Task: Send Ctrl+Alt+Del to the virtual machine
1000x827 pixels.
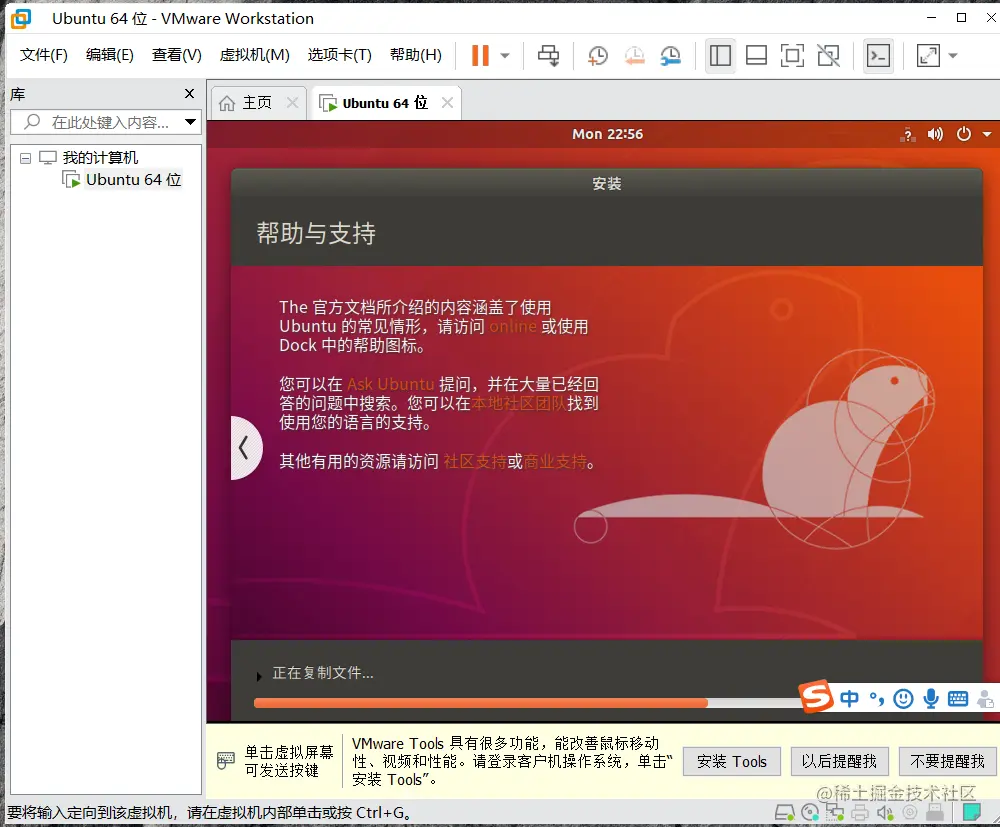Action: coord(548,55)
